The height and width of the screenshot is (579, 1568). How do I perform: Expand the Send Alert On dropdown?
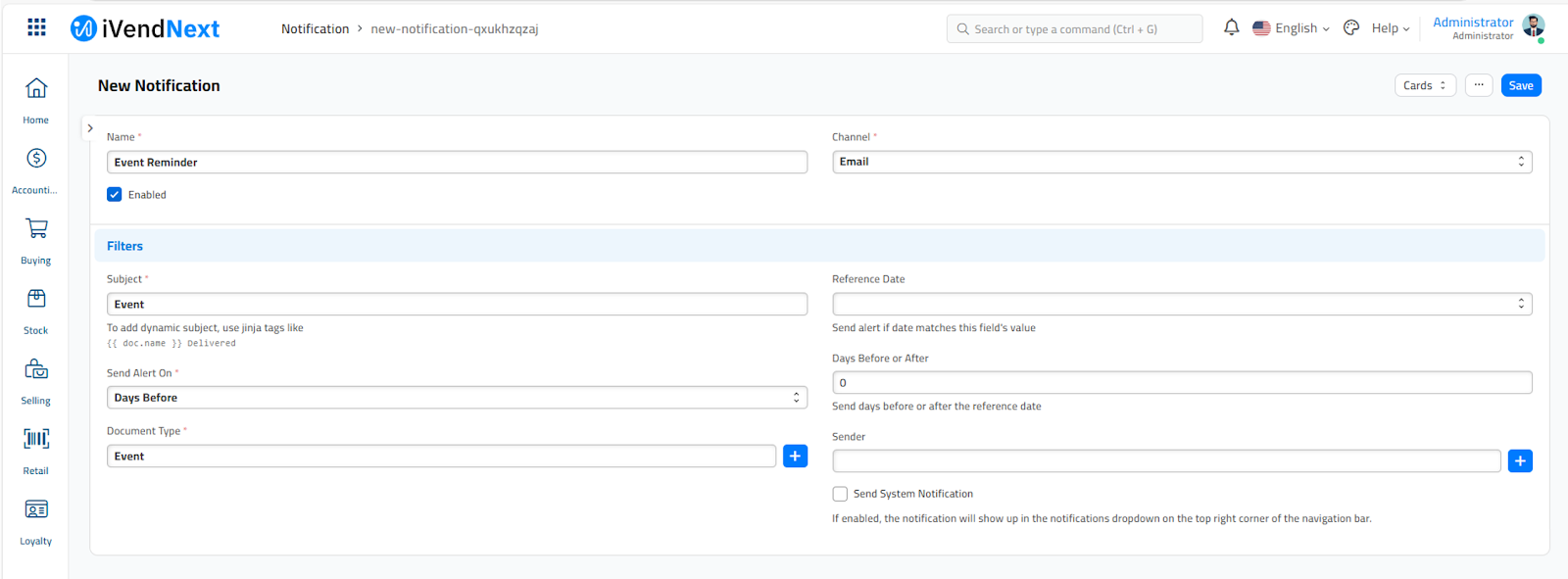click(457, 398)
